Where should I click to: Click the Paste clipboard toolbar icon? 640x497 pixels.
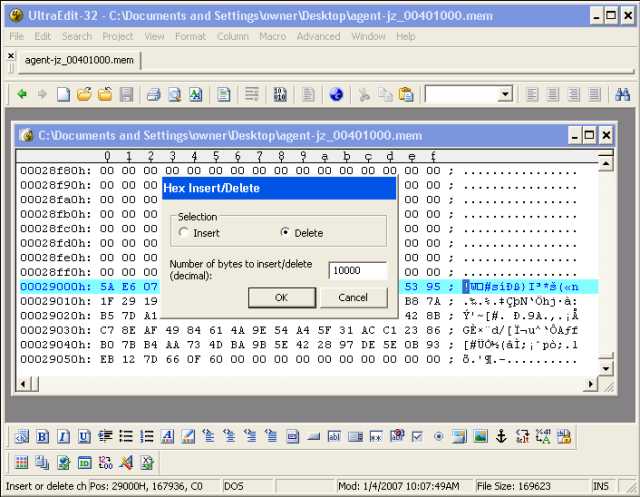[406, 95]
